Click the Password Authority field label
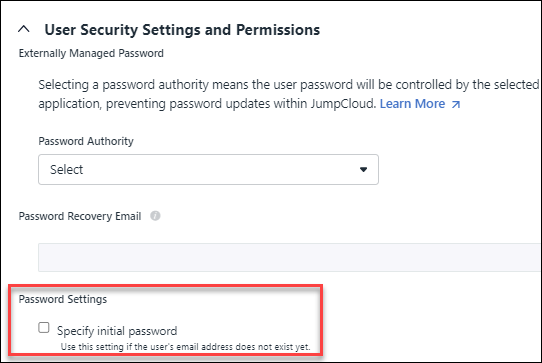 coord(86,141)
